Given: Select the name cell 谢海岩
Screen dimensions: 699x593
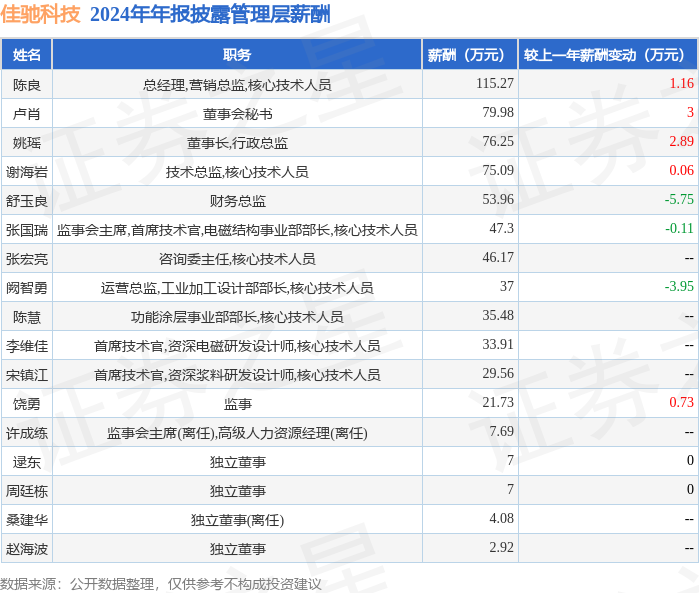Looking at the screenshot, I should (27, 172).
